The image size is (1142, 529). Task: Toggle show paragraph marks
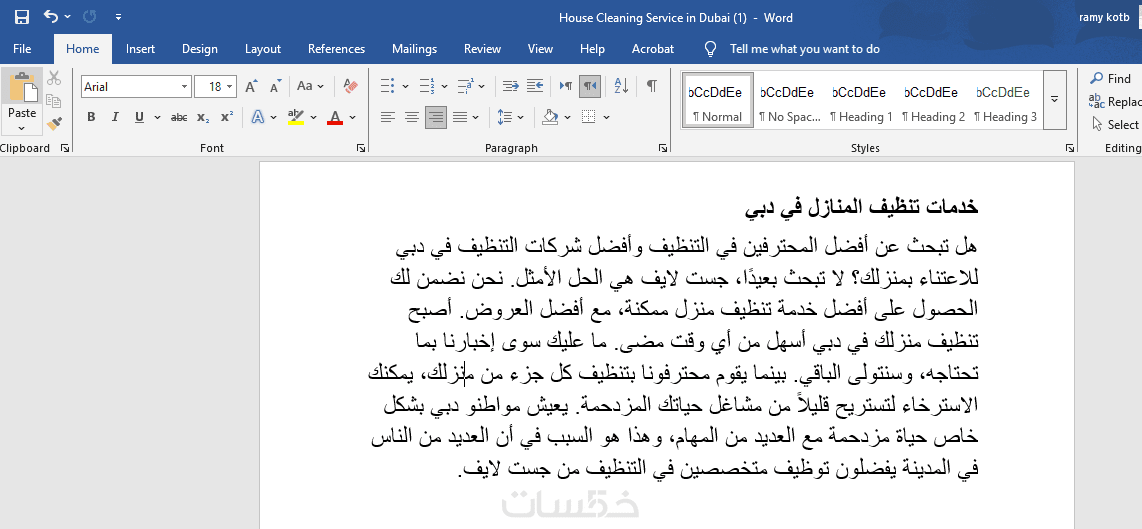pos(652,86)
